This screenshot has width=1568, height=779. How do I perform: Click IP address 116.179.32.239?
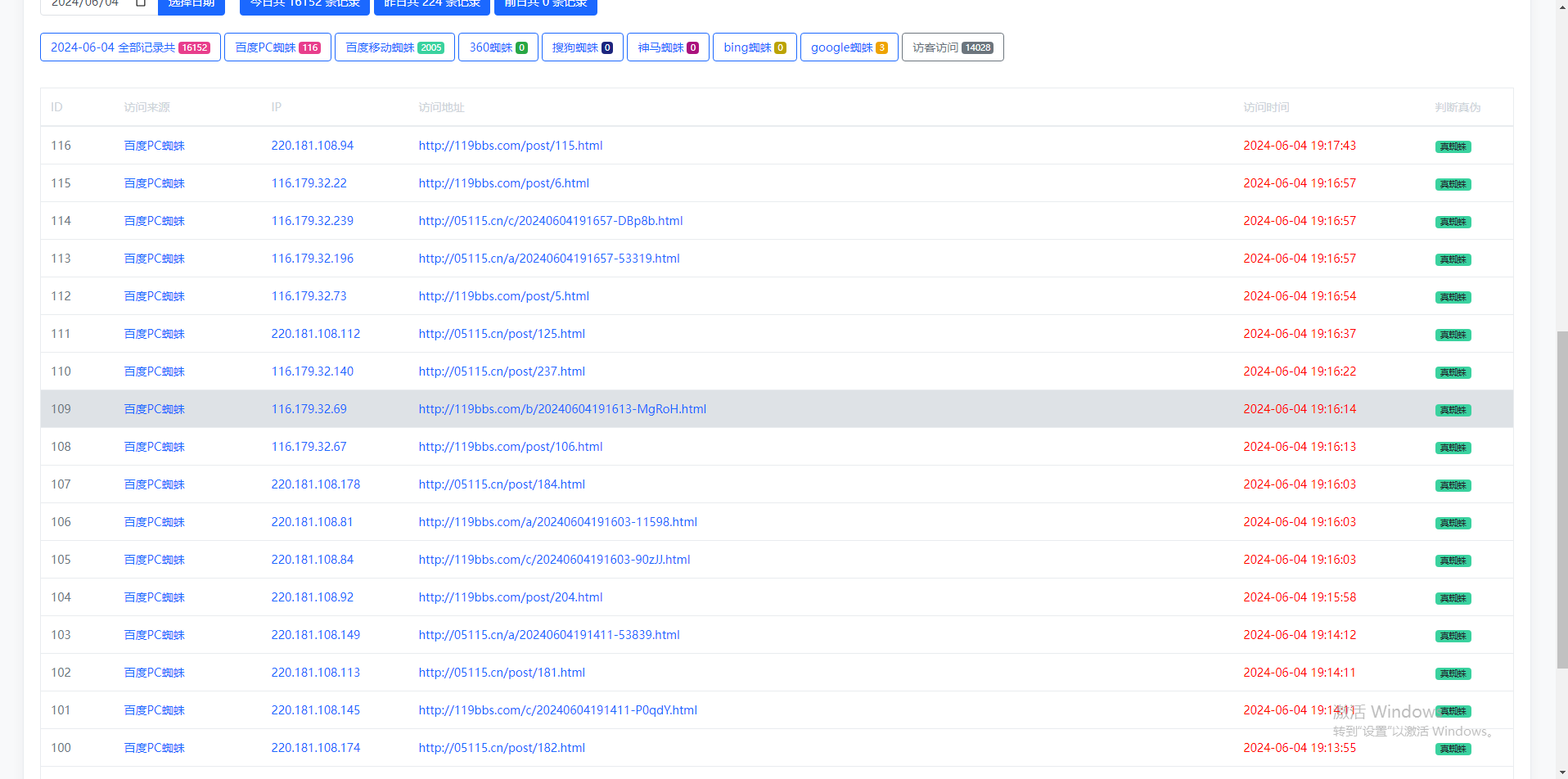click(x=313, y=221)
